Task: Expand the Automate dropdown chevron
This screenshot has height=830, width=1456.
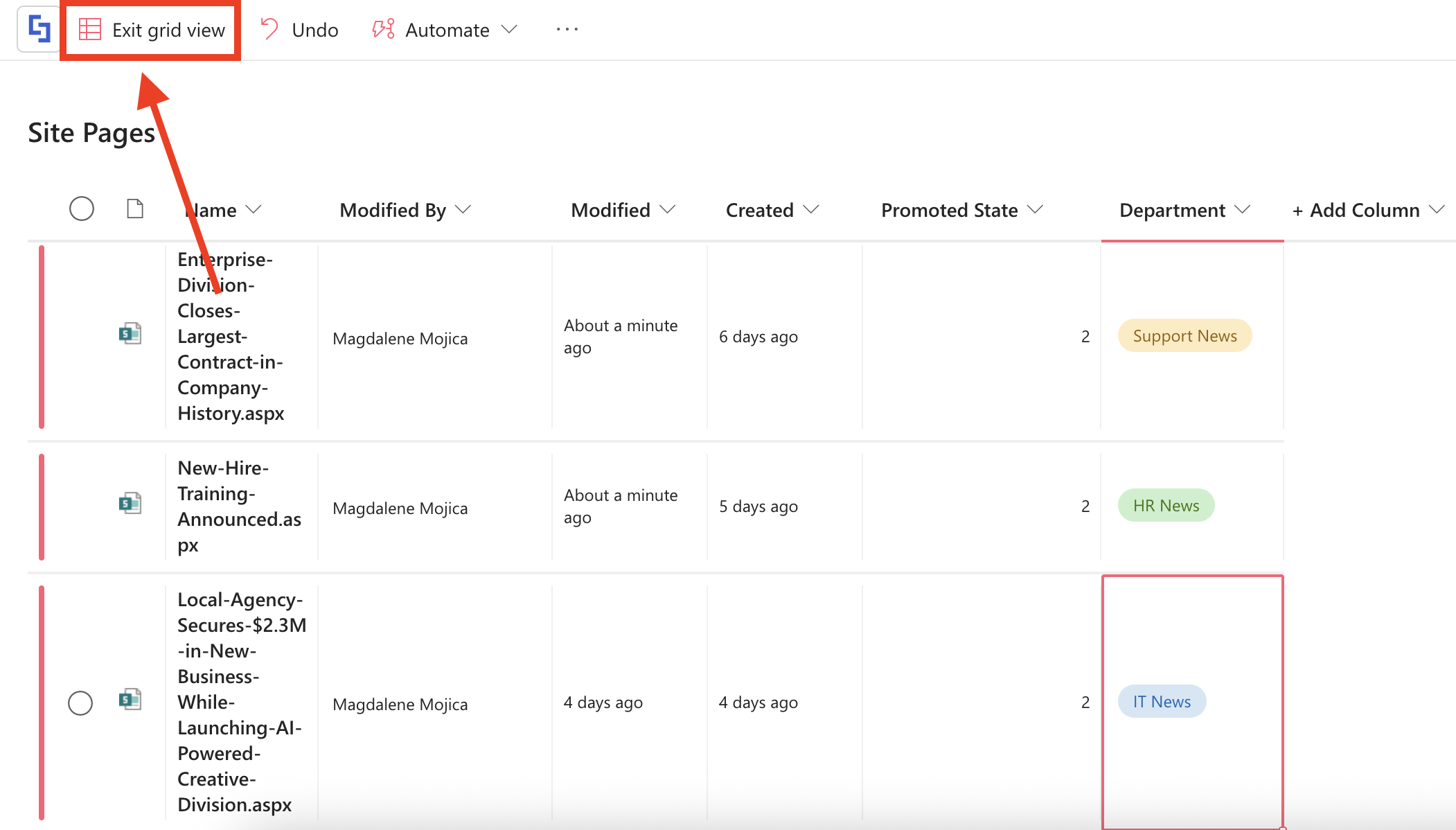Action: tap(509, 29)
